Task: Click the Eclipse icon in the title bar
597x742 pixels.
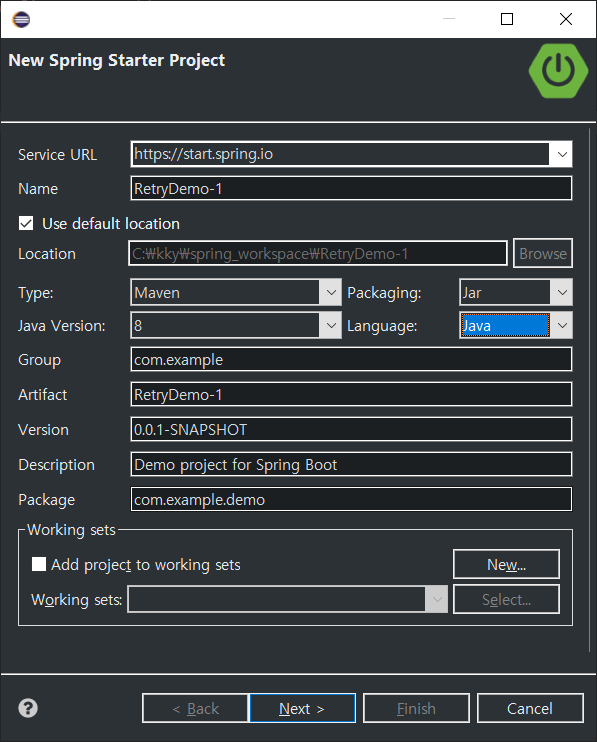Action: (x=21, y=19)
